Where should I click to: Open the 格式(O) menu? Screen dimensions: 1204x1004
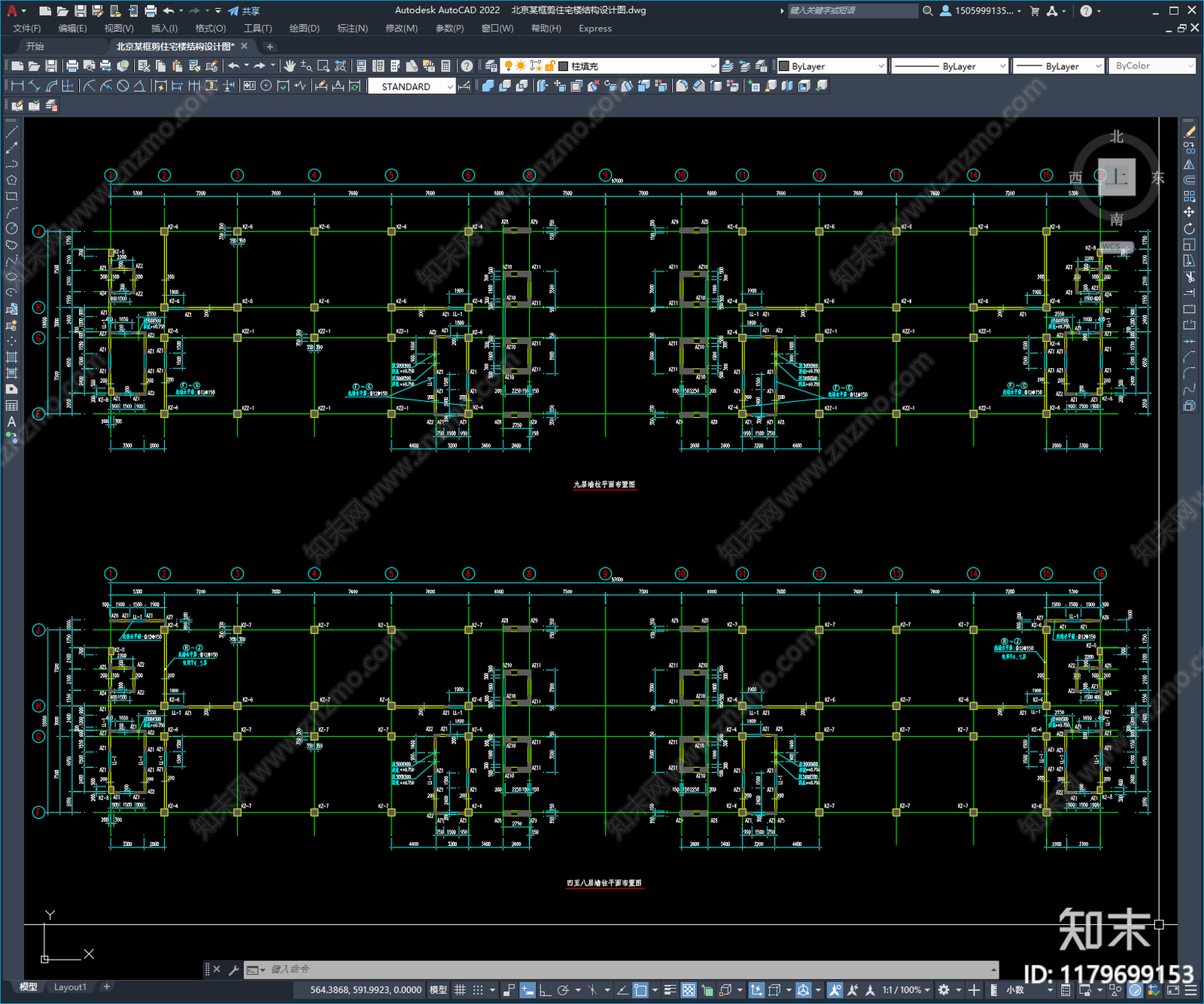[211, 29]
